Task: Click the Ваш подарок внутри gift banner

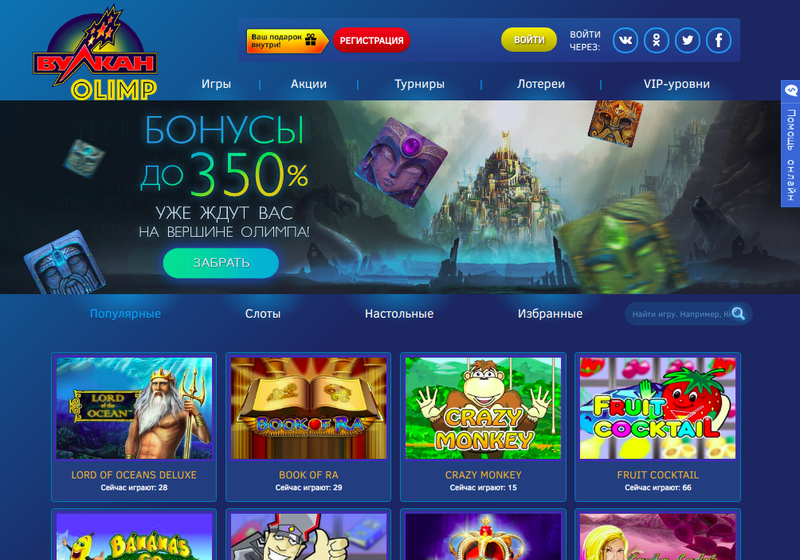Action: [x=287, y=41]
